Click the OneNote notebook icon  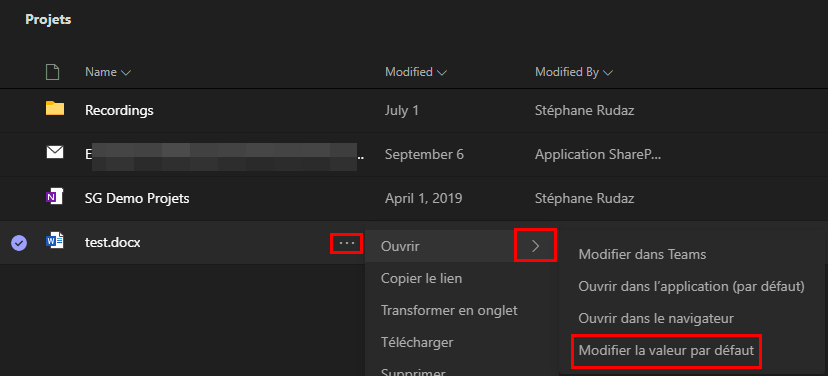coord(54,197)
